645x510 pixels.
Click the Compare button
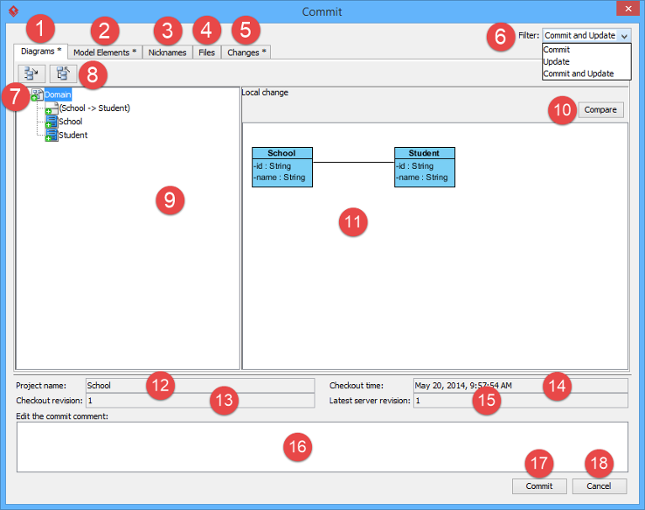coord(601,110)
